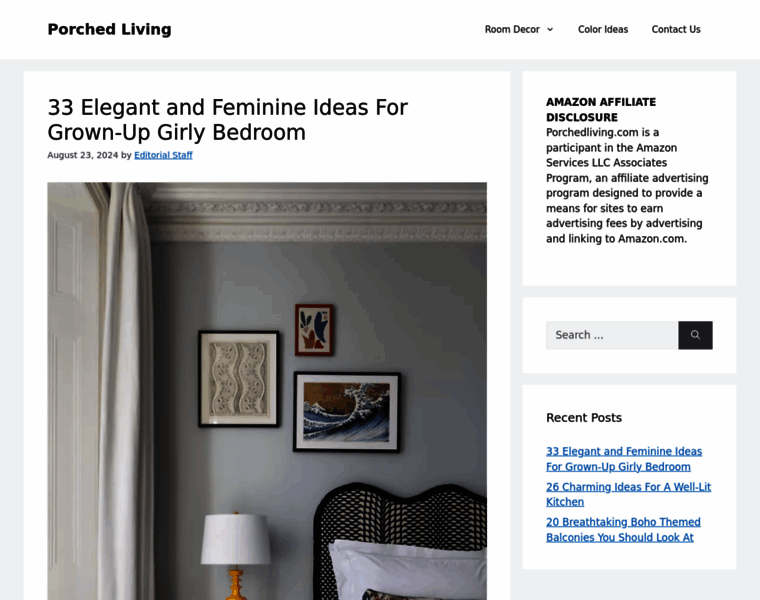Expand the Room Decor dropdown chevron
The width and height of the screenshot is (760, 600).
click(550, 30)
